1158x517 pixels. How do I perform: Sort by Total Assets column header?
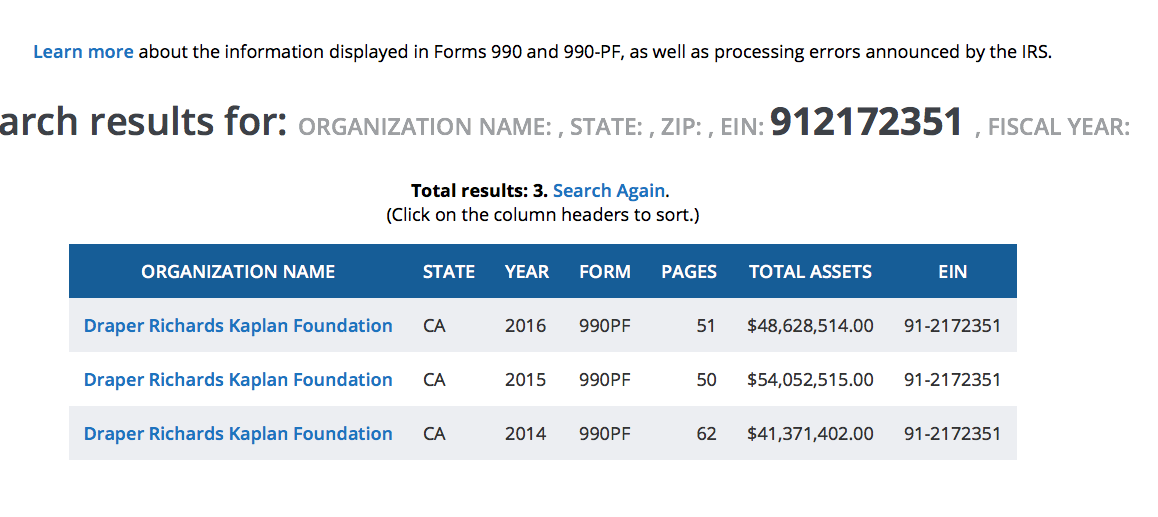(810, 272)
